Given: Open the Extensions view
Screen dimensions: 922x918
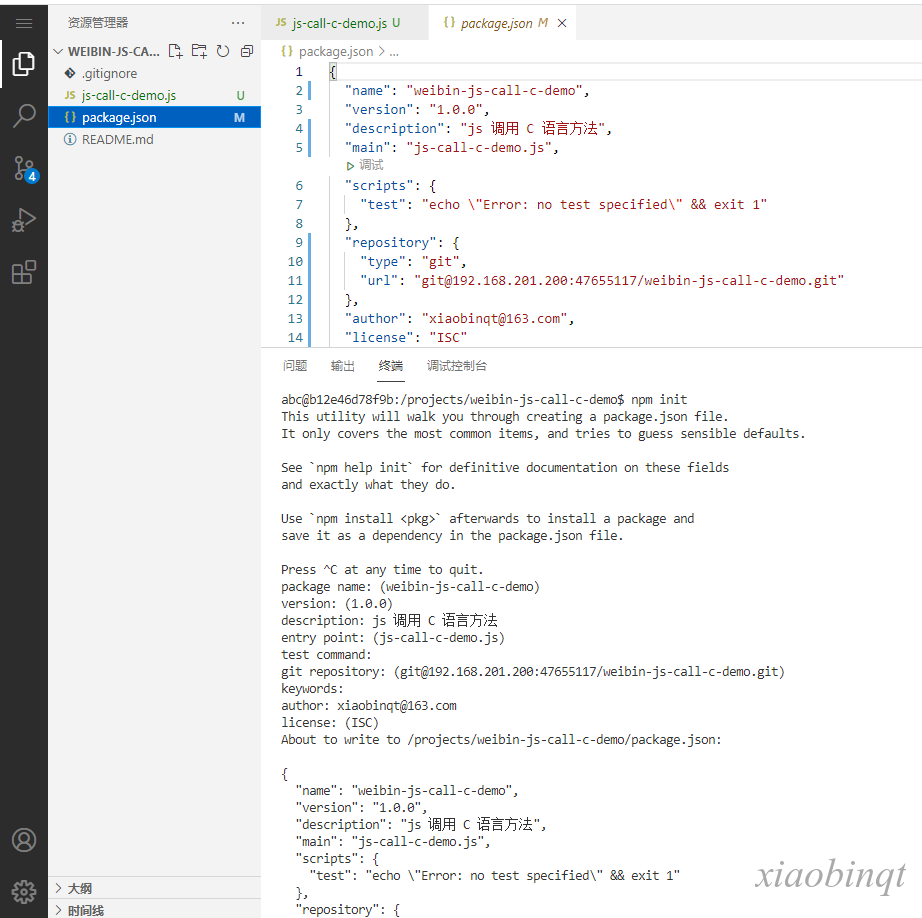Looking at the screenshot, I should click(x=24, y=272).
